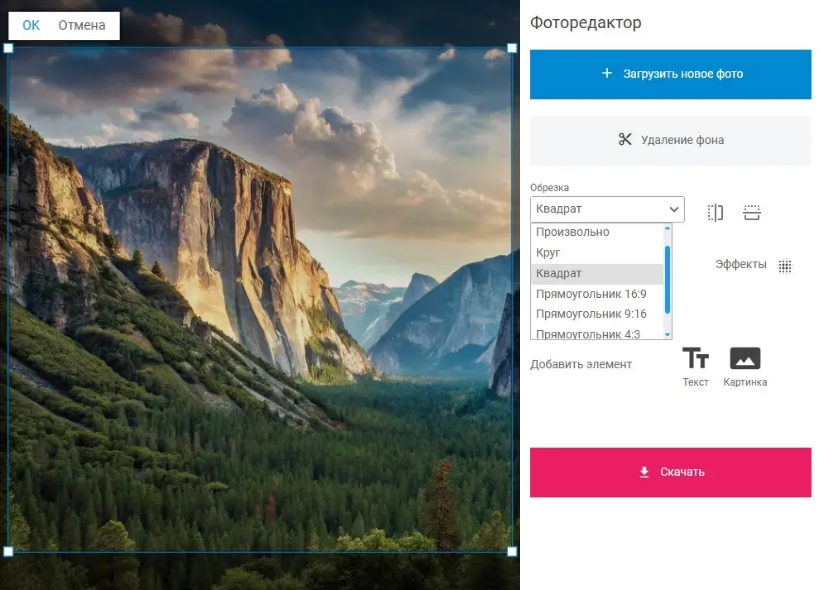Select Прямоугольник 16:9 crop shape
The height and width of the screenshot is (590, 820).
pyautogui.click(x=591, y=294)
